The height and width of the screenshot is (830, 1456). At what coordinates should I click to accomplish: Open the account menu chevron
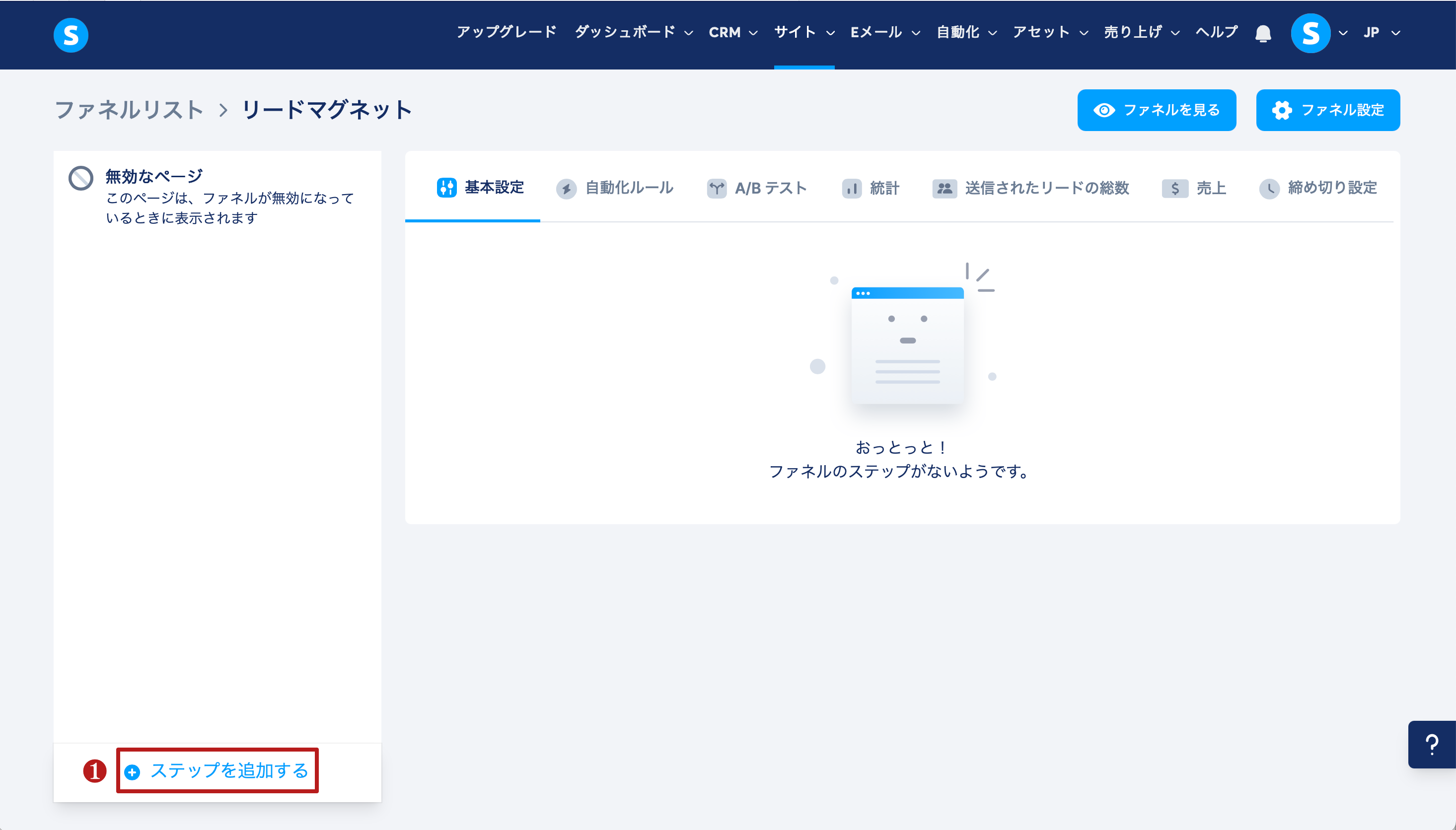pos(1343,33)
